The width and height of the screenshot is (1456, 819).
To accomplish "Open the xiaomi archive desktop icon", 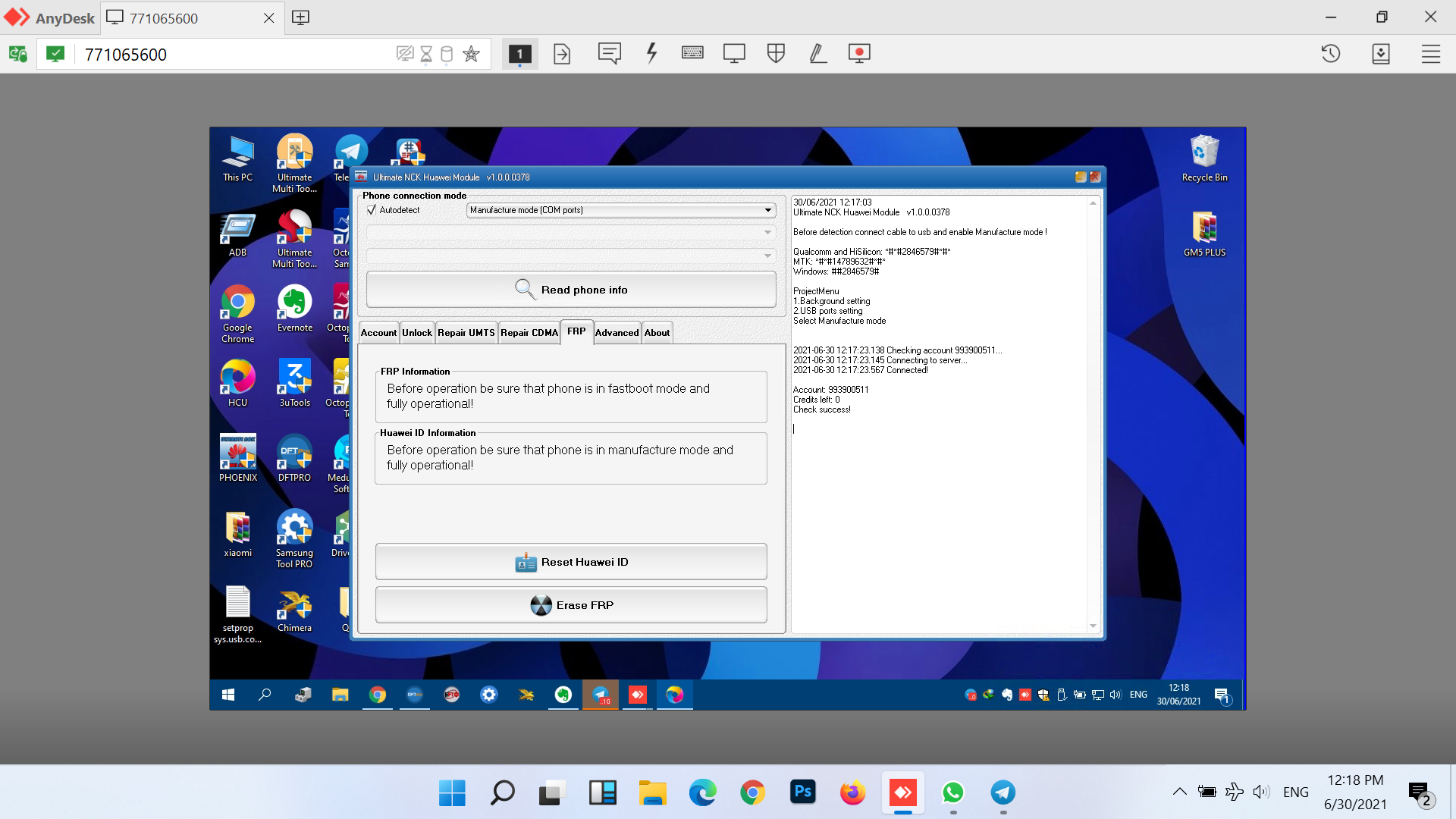I will click(x=237, y=534).
